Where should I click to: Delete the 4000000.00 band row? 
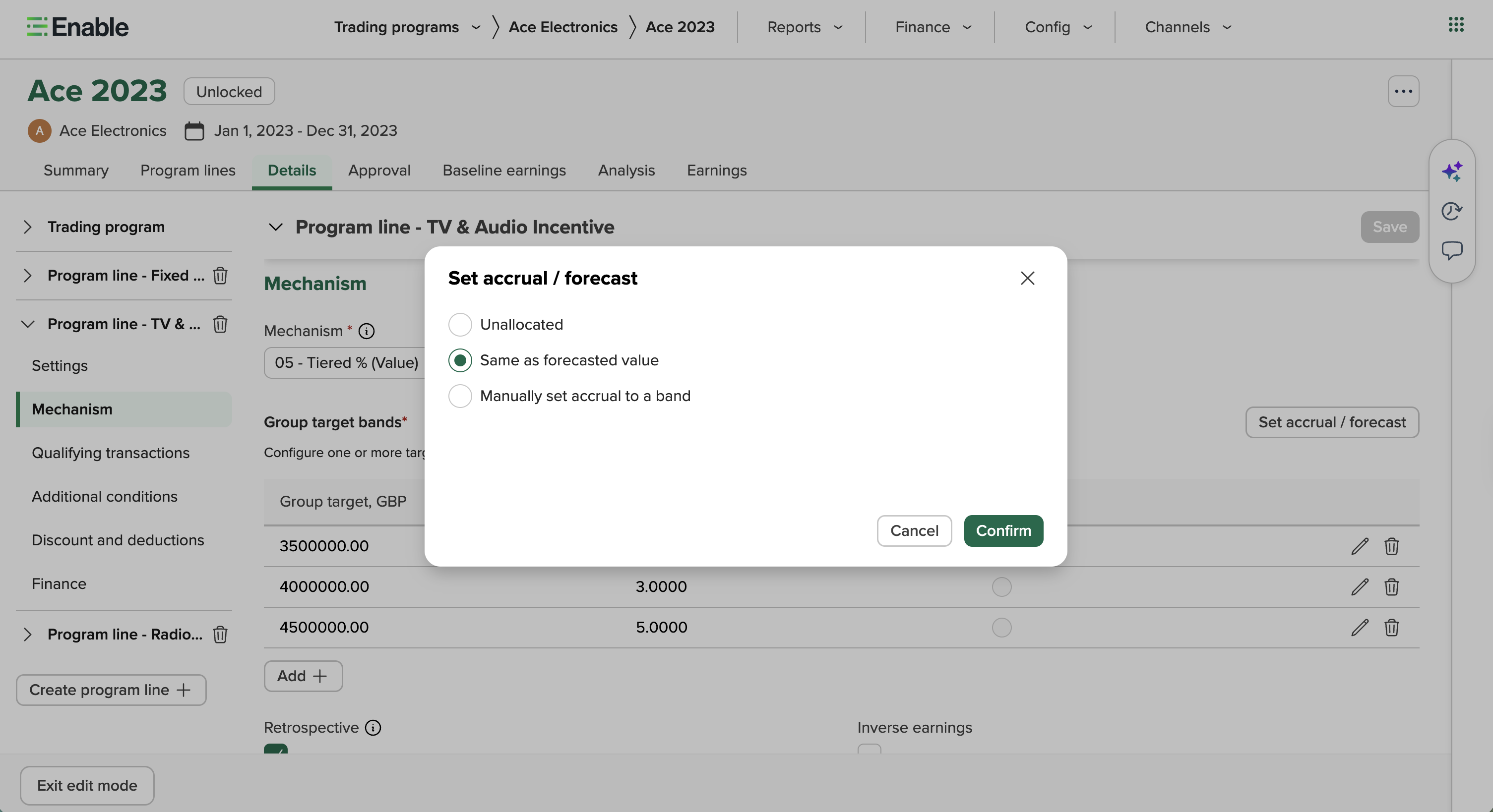(x=1392, y=587)
